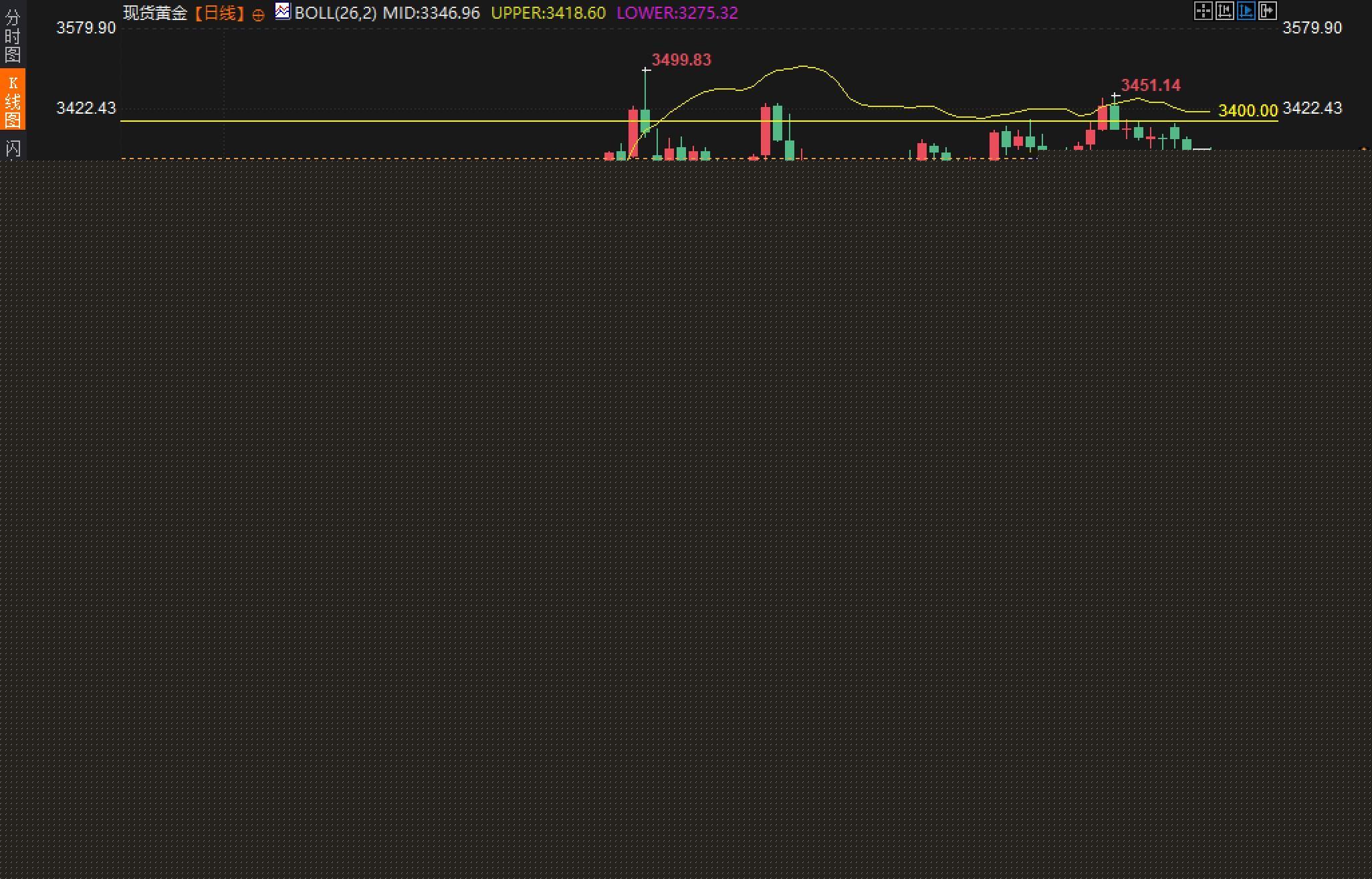Switch to the 分时图 view tab

12,35
